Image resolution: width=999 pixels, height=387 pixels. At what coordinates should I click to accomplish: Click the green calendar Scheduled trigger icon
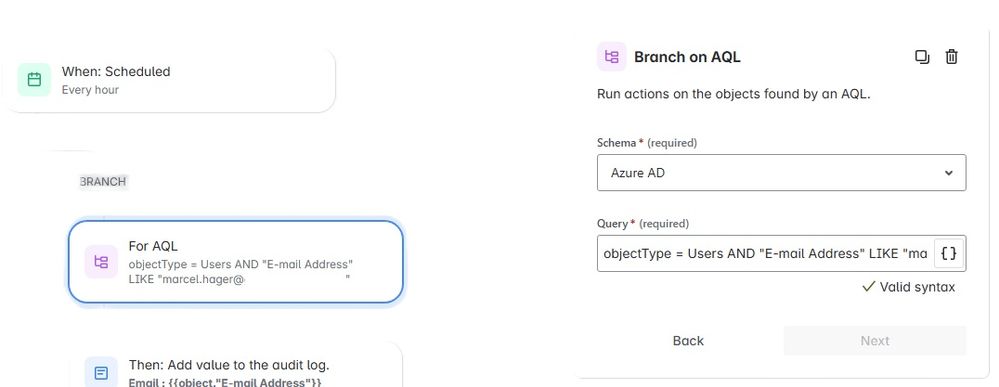tap(34, 80)
